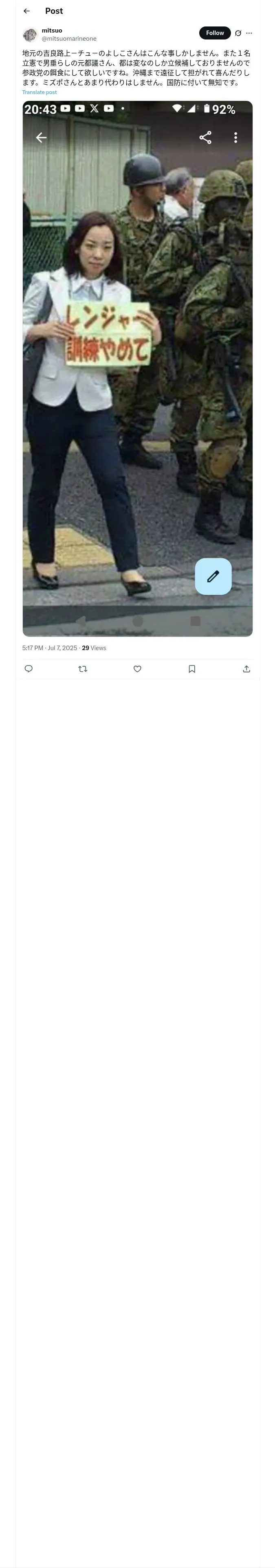Click the white back arrow inside the photo
The height and width of the screenshot is (1568, 275).
(x=41, y=138)
